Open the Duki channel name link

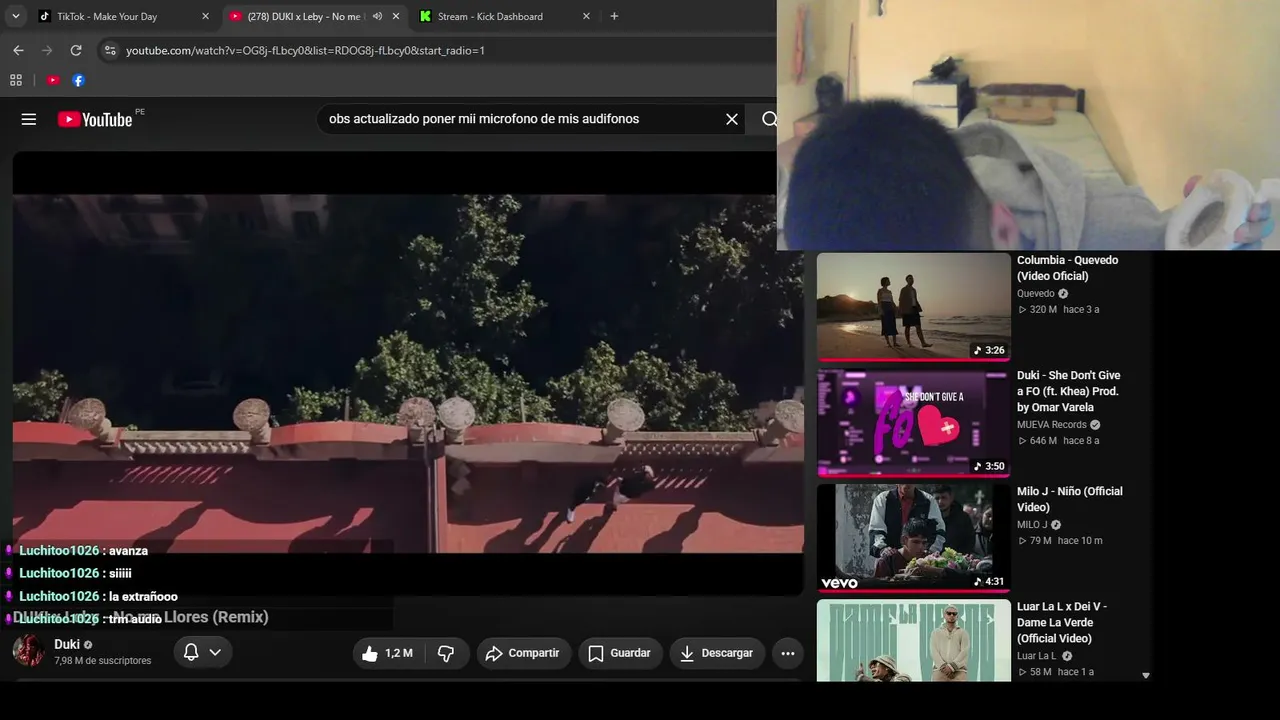pos(67,645)
